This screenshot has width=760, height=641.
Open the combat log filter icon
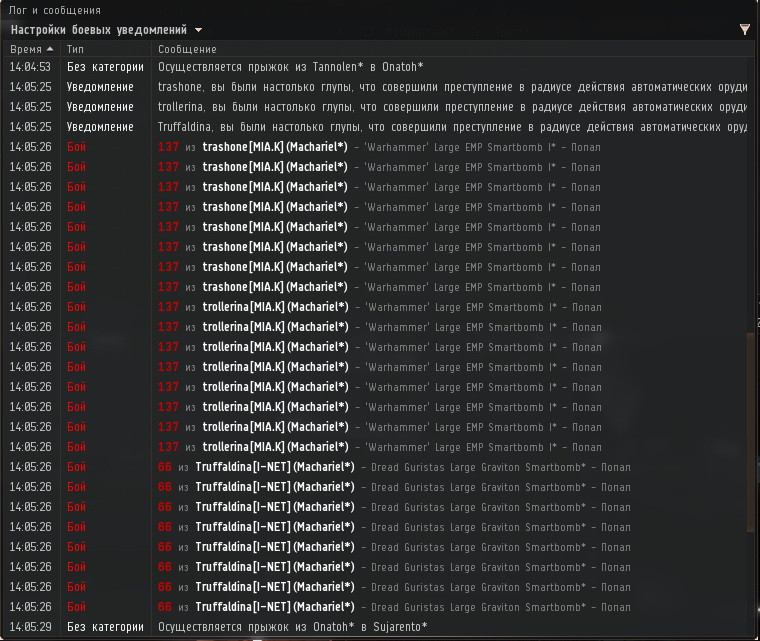tap(744, 30)
